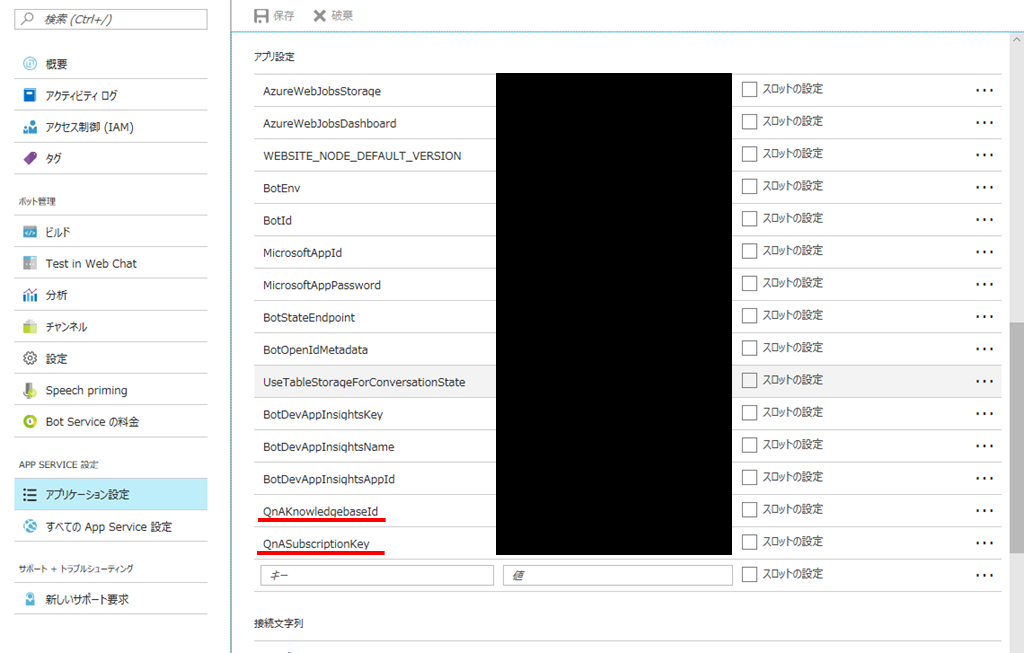
Task: Open the ellipsis menu for BotId row
Action: point(984,219)
